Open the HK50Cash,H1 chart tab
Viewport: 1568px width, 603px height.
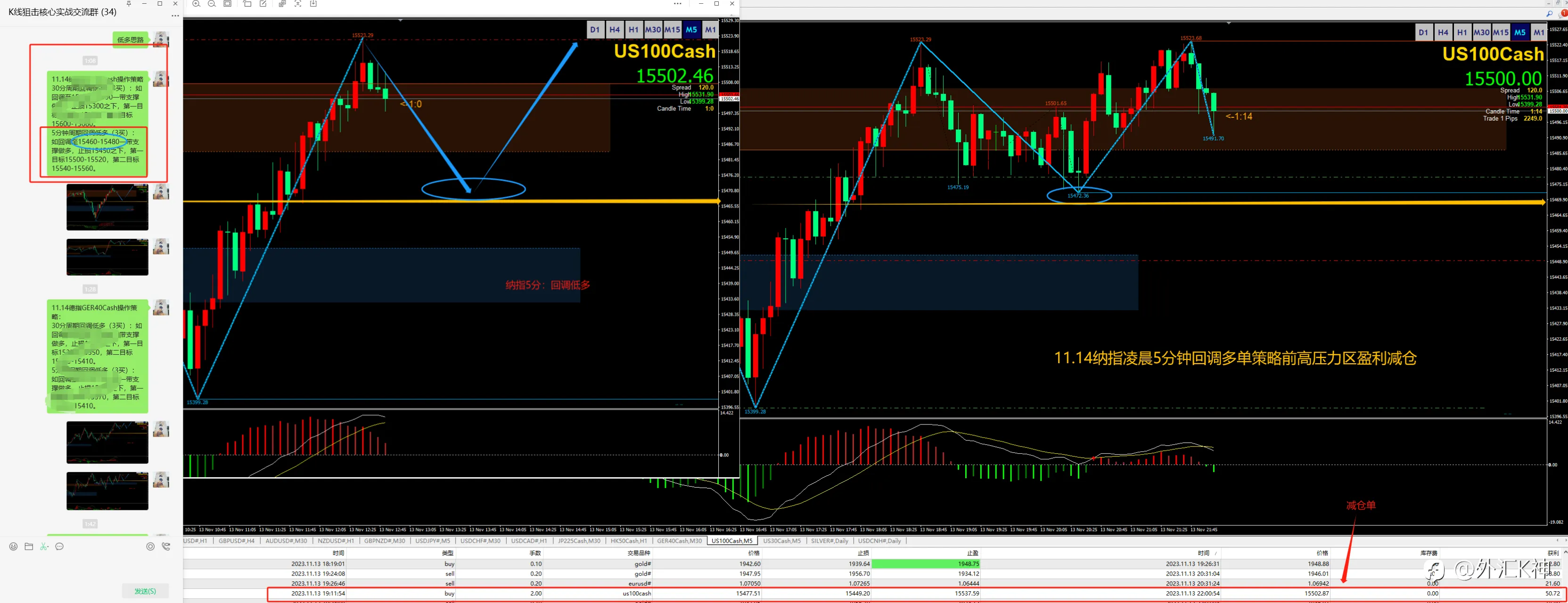628,540
